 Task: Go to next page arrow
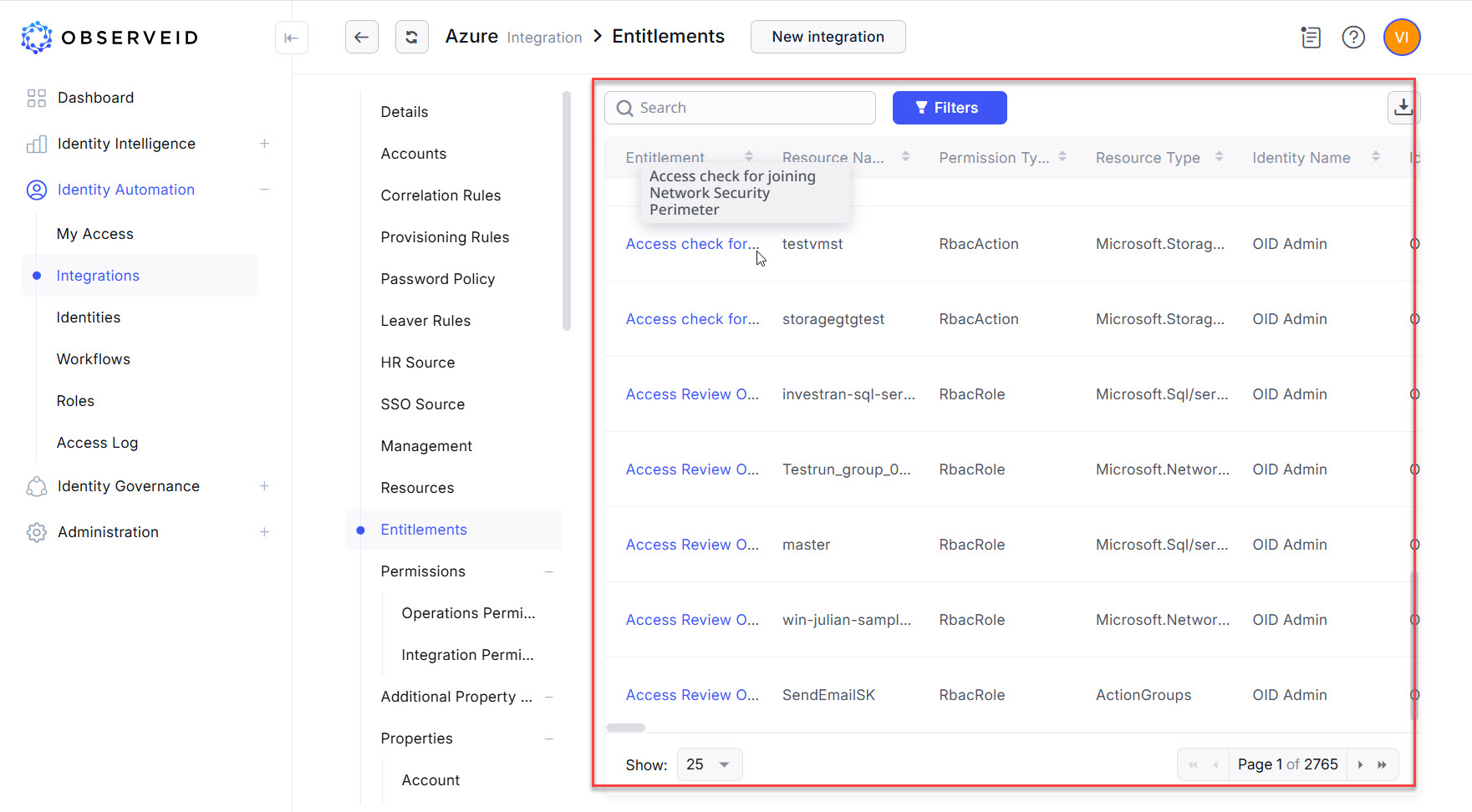coord(1360,764)
